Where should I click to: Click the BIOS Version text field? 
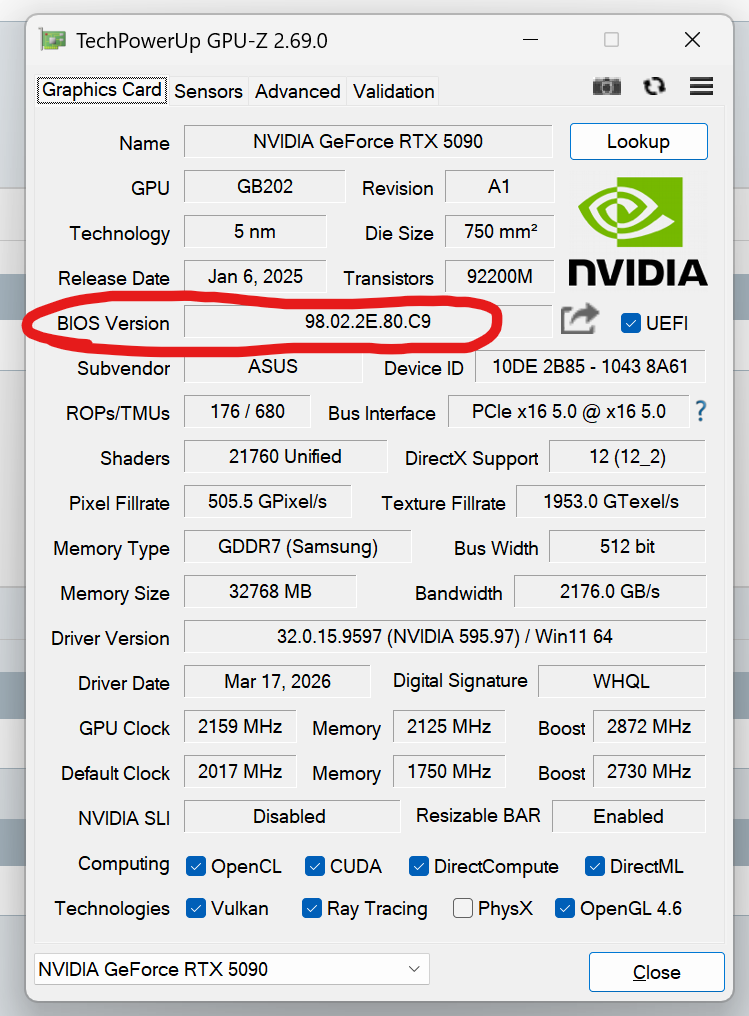(x=367, y=322)
